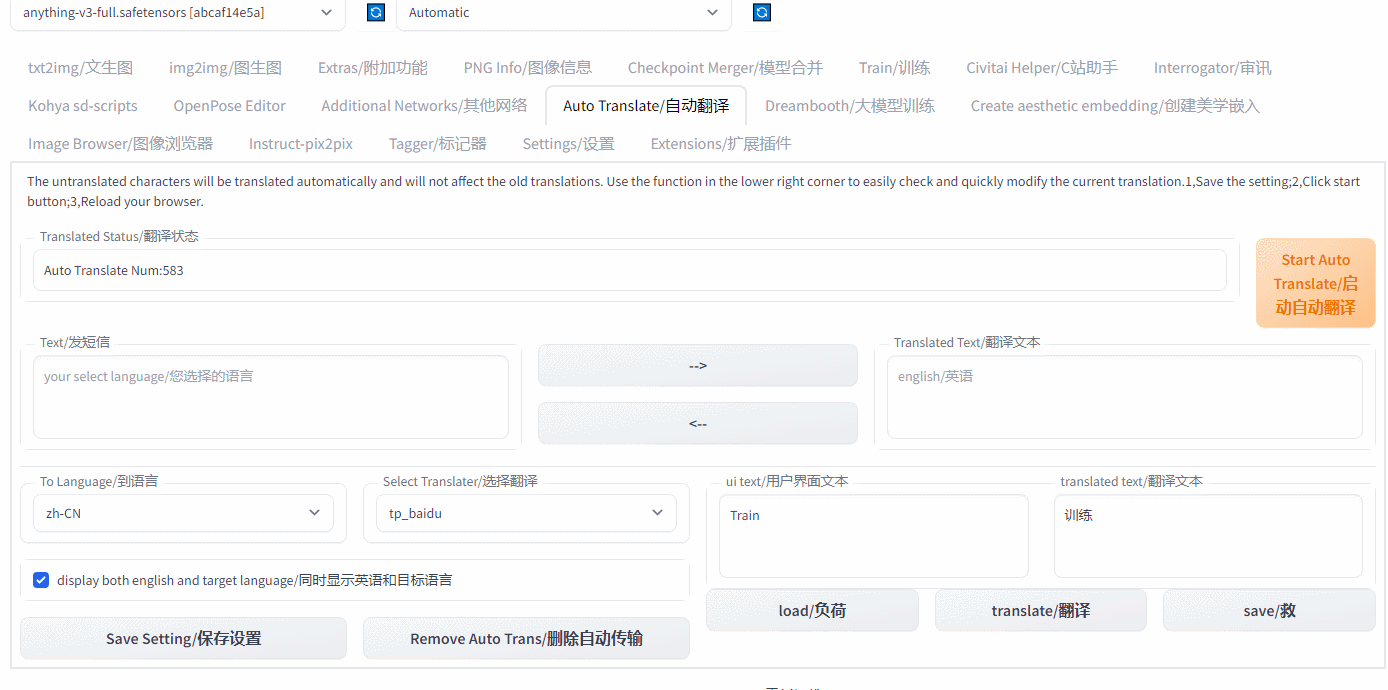Click refresh icon next to Automatic dropdown
The width and height of the screenshot is (1388, 690).
[x=761, y=13]
